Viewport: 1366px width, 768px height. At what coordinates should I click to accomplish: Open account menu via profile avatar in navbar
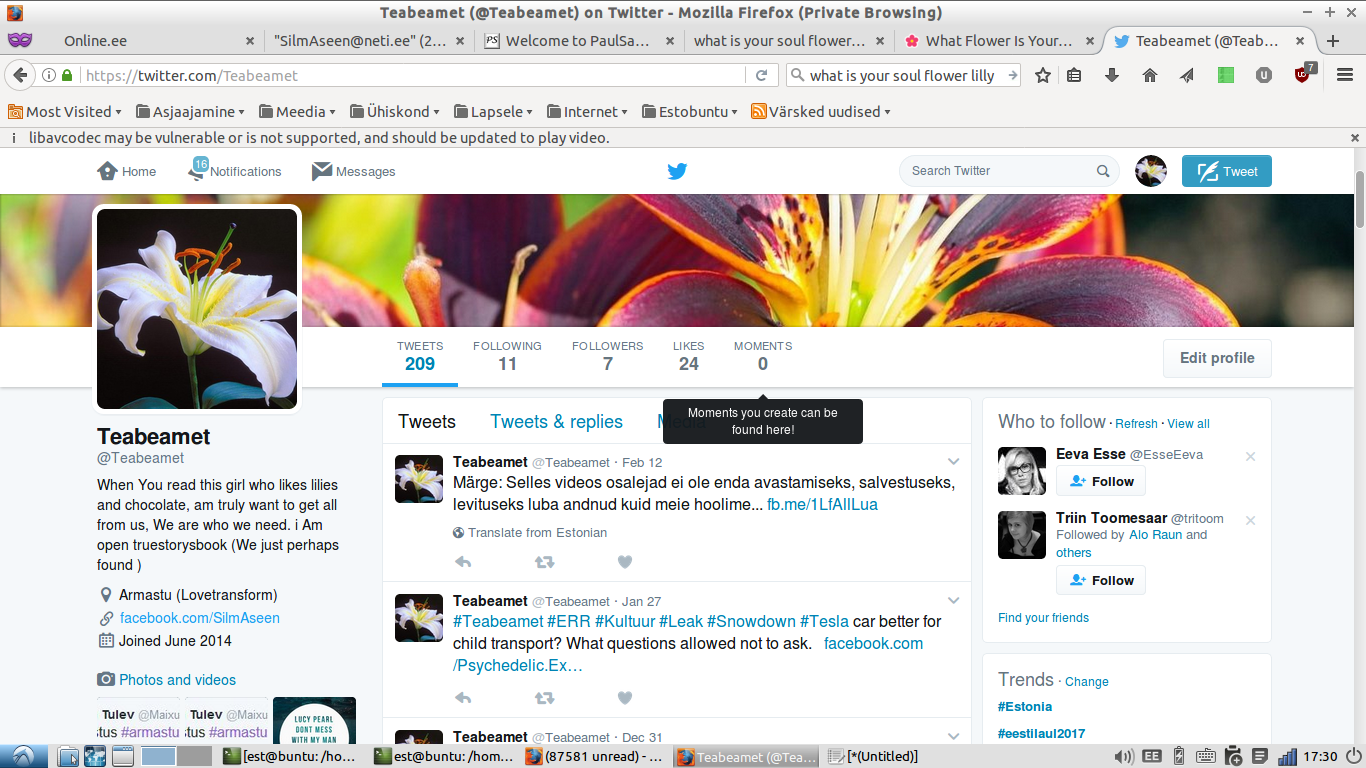[1151, 171]
